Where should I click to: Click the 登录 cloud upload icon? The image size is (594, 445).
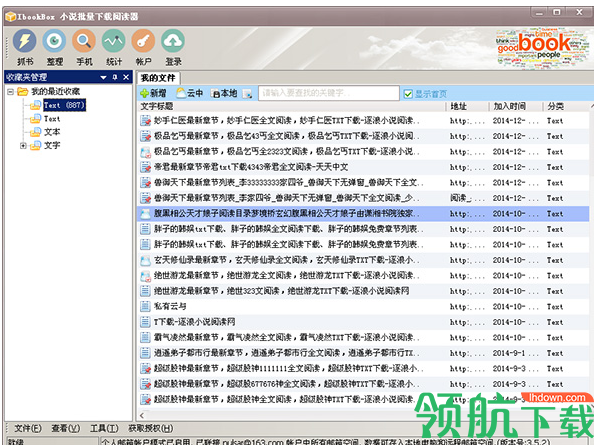pos(173,41)
